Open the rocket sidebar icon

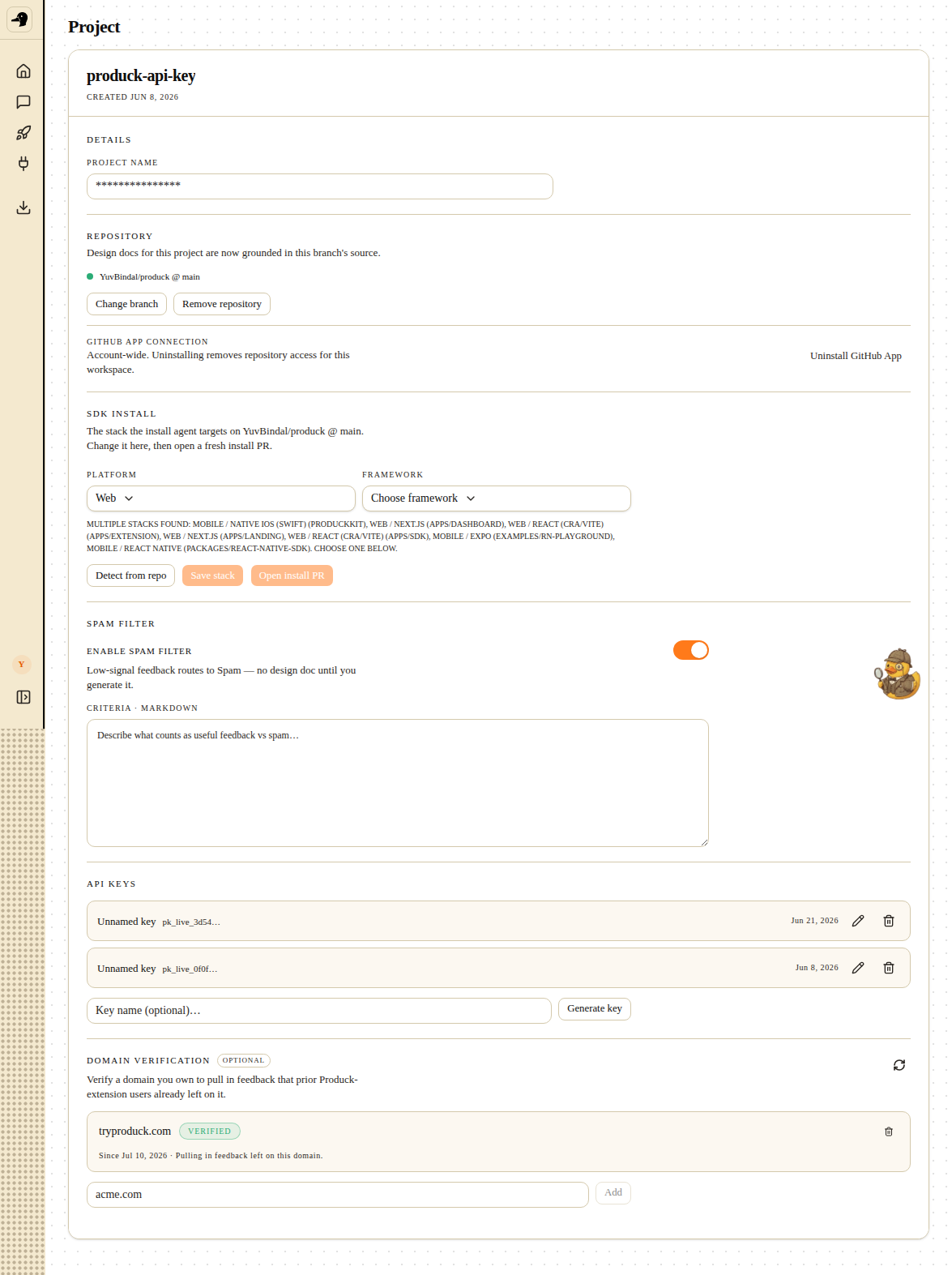pyautogui.click(x=23, y=133)
